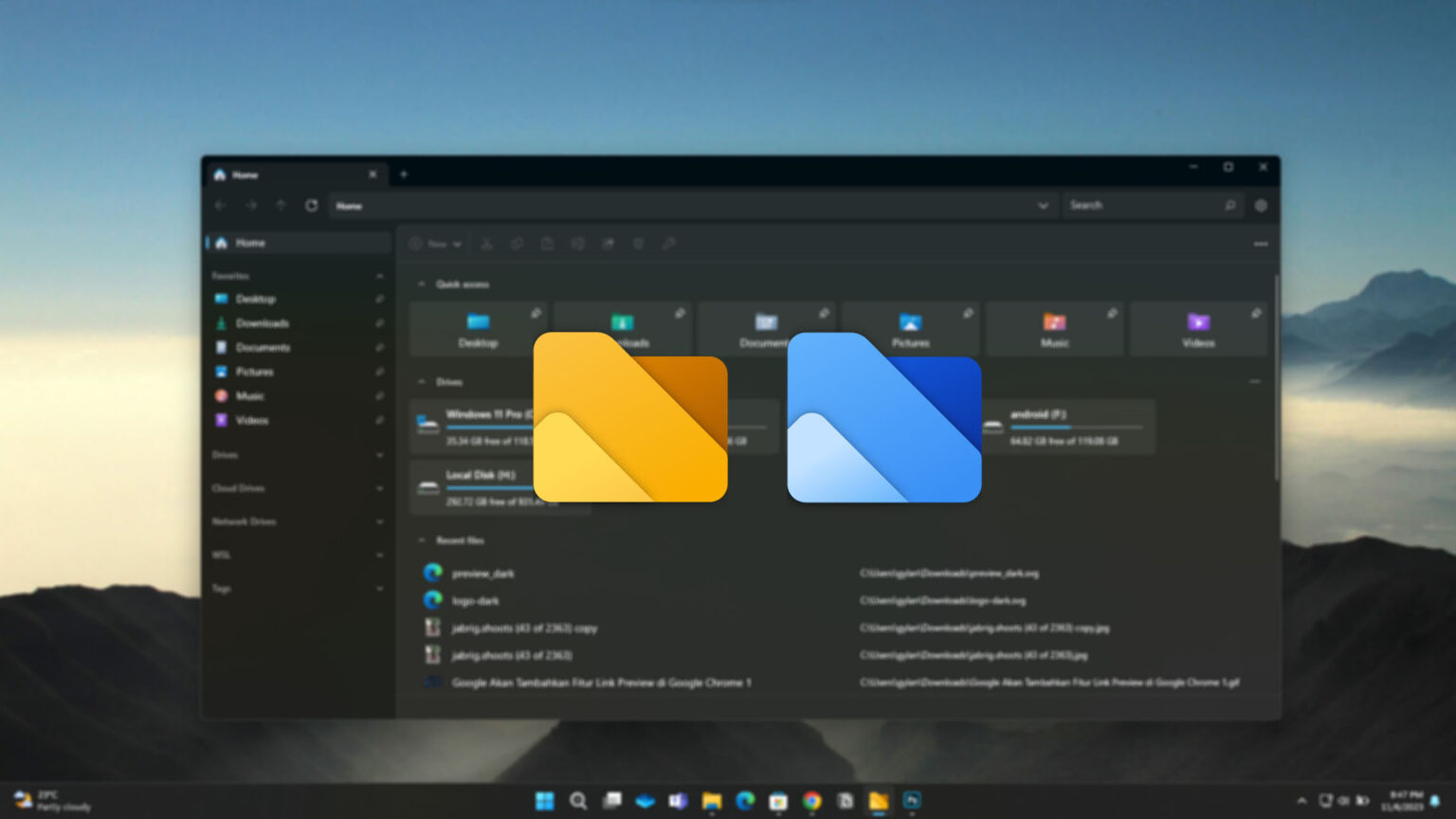
Task: Open Drives group three-dot options
Action: (x=1255, y=382)
